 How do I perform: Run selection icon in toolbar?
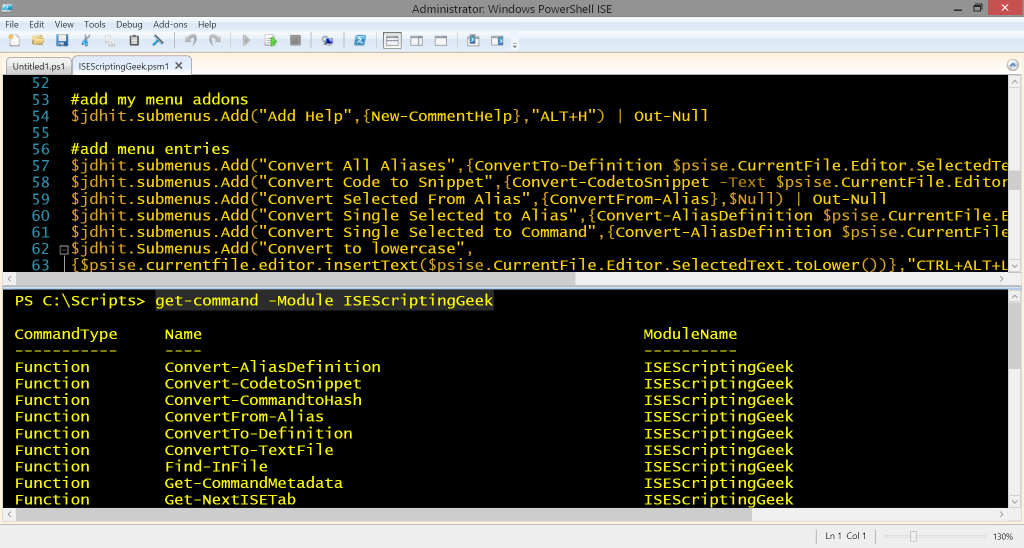pyautogui.click(x=270, y=40)
